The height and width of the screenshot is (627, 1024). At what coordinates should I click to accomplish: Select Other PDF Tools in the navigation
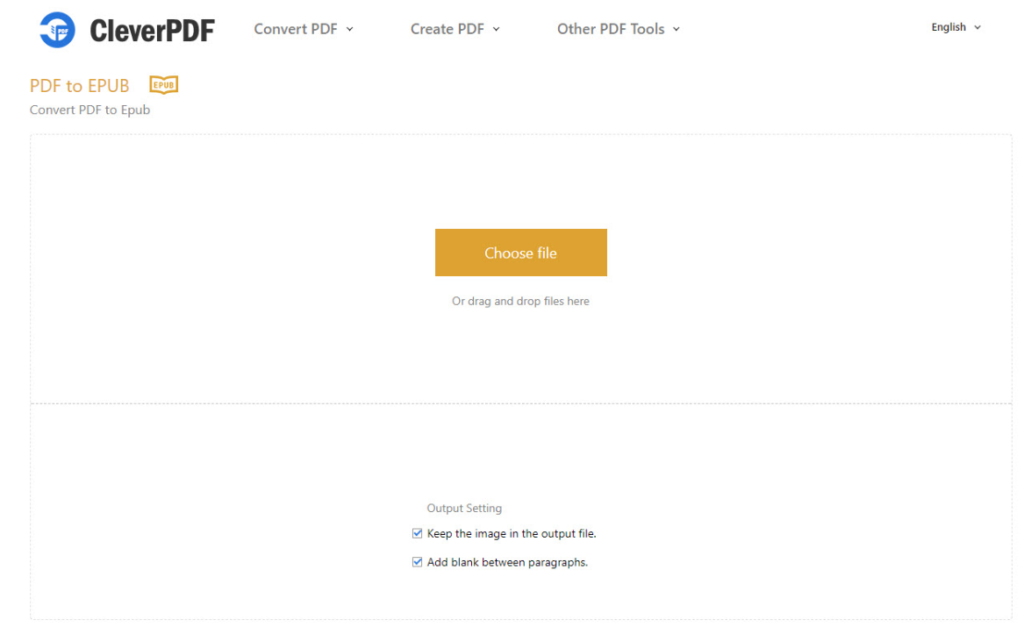[610, 29]
